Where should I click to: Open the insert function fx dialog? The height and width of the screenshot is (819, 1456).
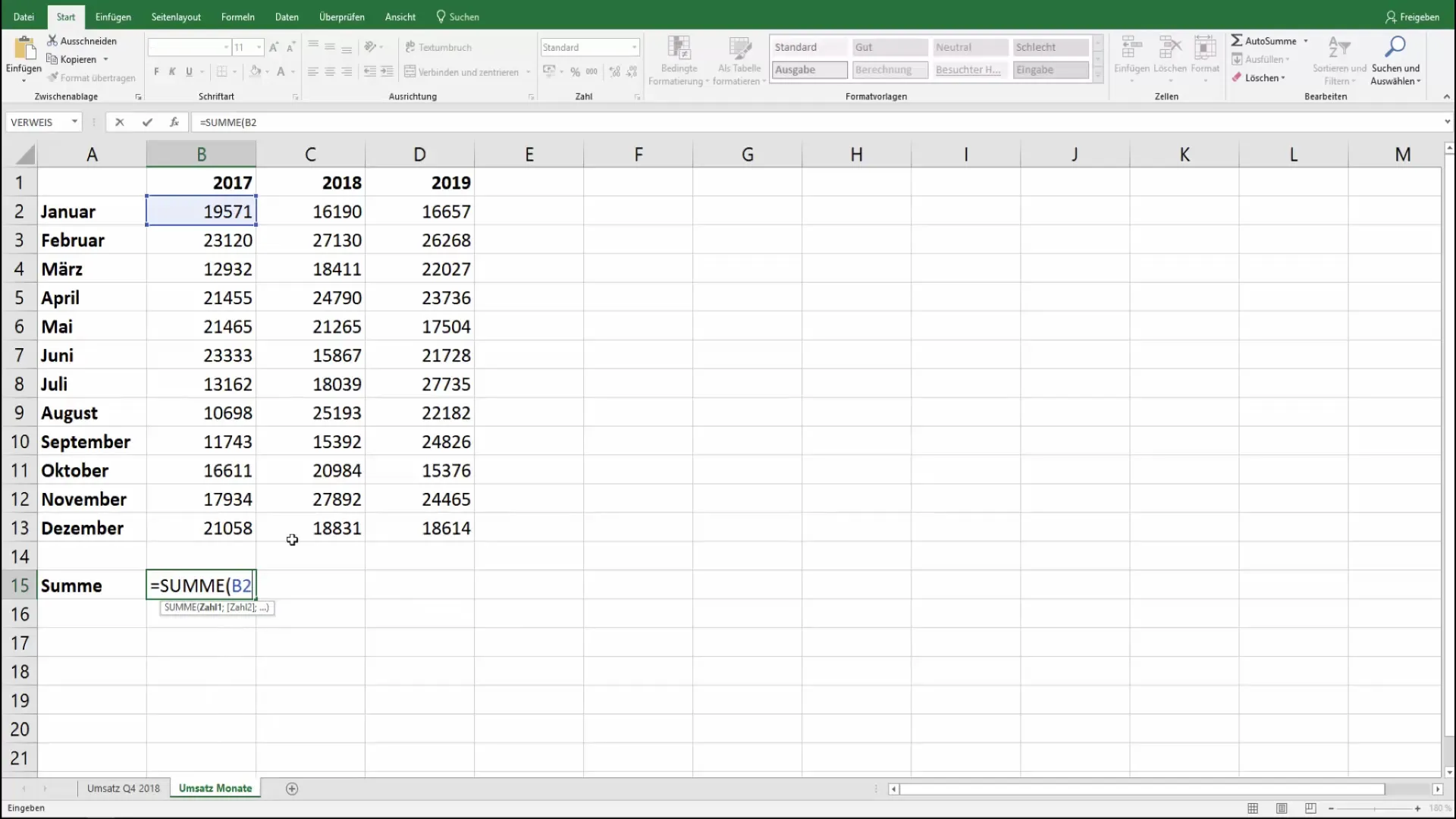coord(174,122)
